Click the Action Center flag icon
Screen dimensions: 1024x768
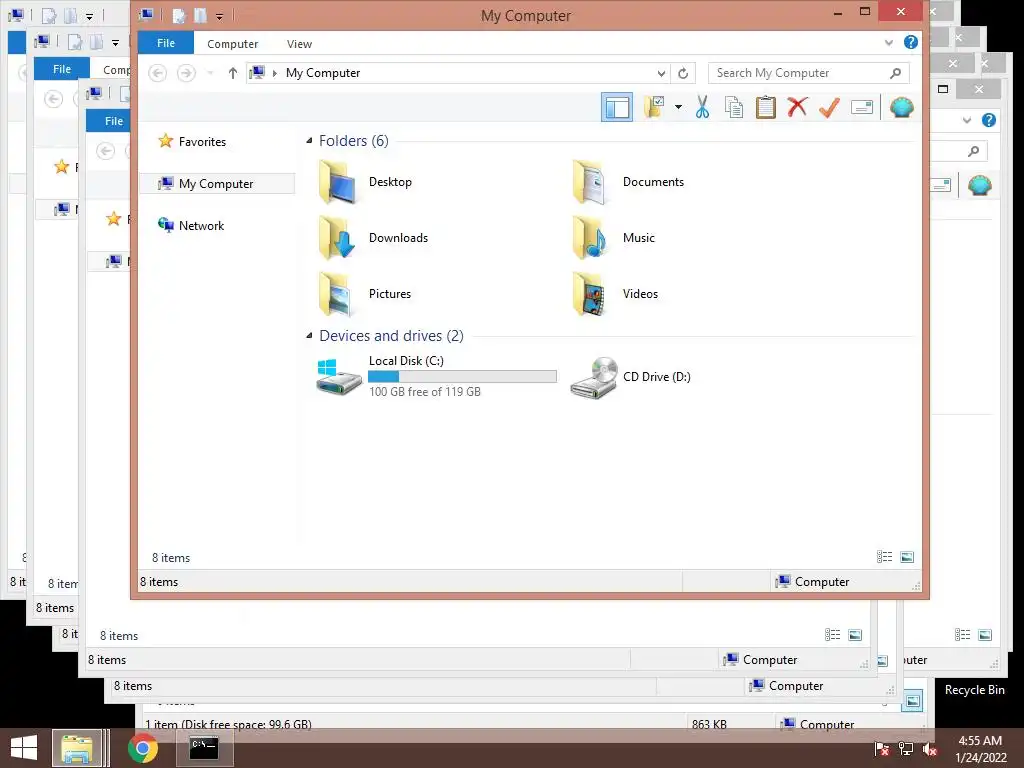[x=881, y=750]
